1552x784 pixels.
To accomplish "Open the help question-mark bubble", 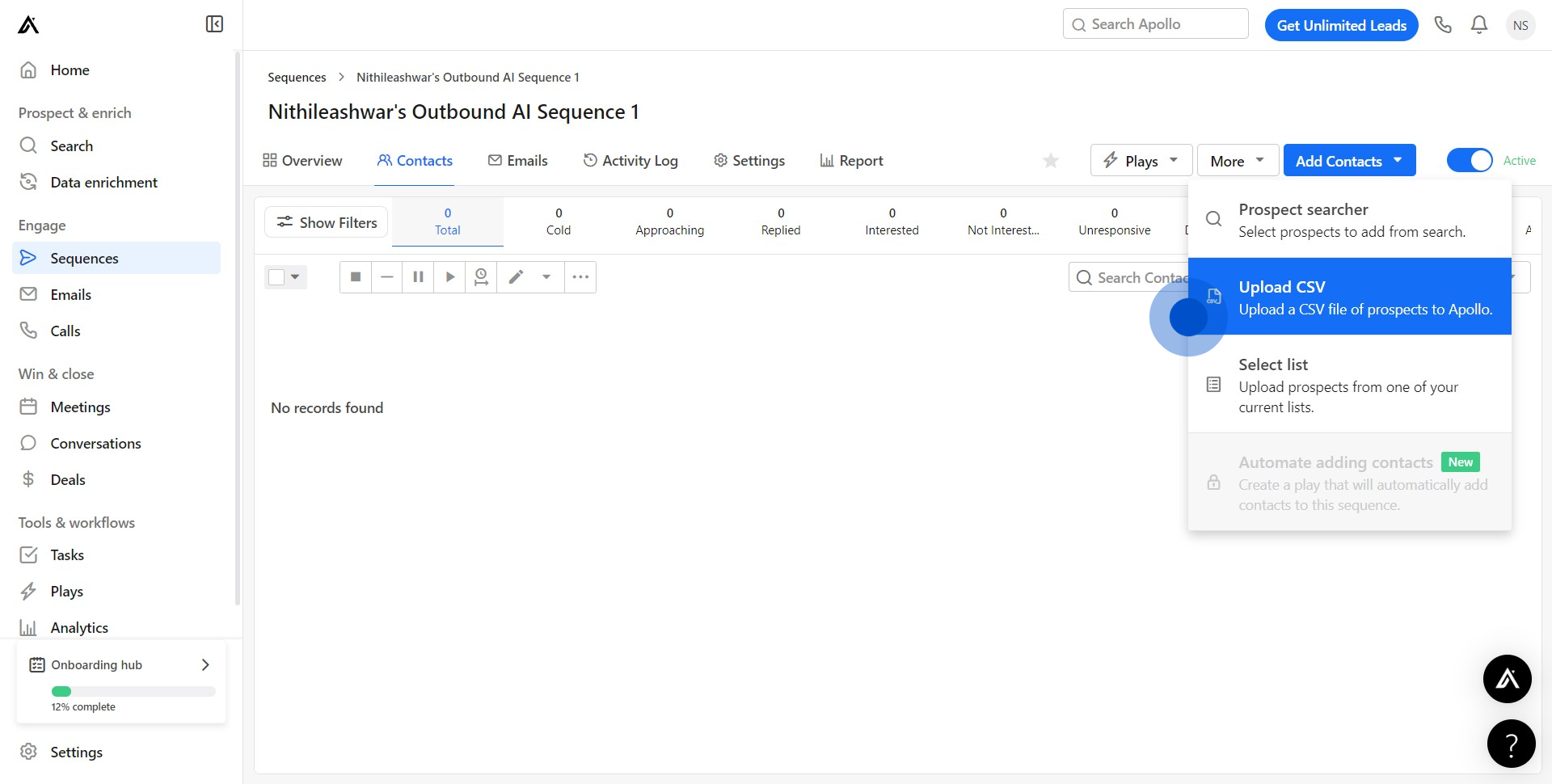I will click(1510, 743).
